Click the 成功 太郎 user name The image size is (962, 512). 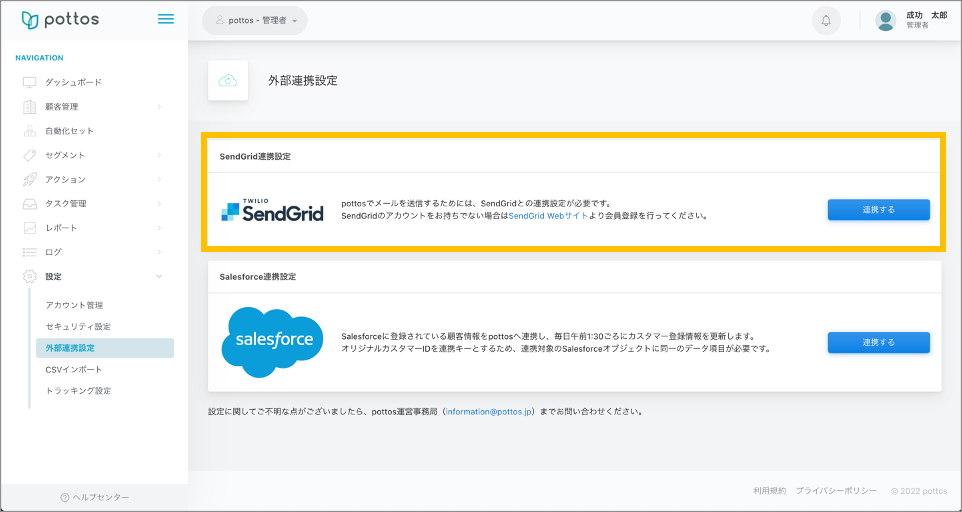coord(926,15)
